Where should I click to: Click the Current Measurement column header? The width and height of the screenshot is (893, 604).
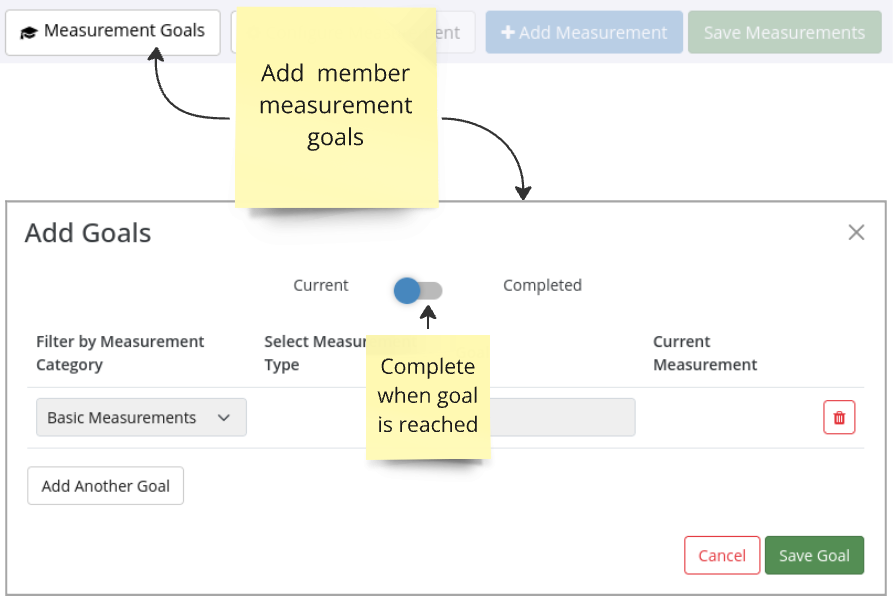705,353
